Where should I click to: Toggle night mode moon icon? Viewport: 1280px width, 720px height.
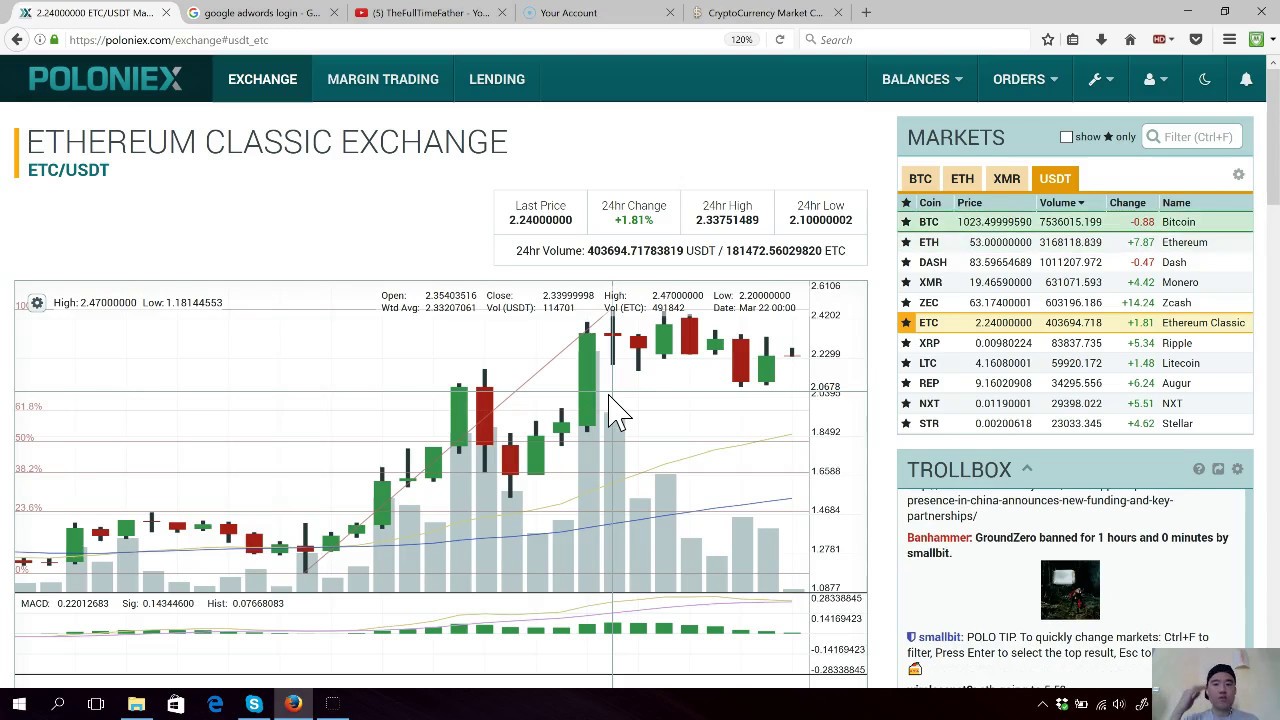[1205, 79]
